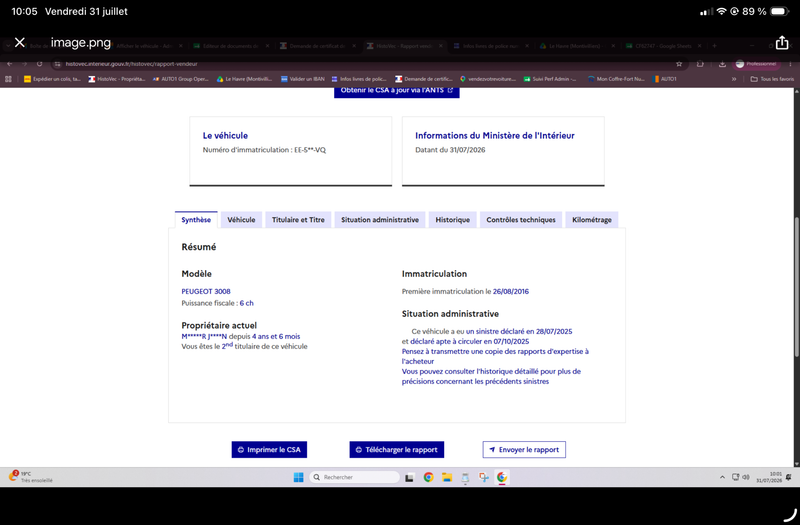This screenshot has height=525, width=800.
Task: Click the Le véhicule card heading
Action: [x=225, y=135]
